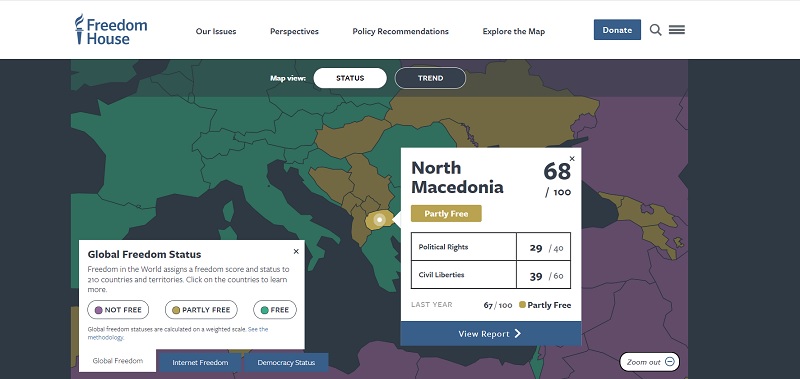Click the View Report arrow chevron

coord(517,334)
